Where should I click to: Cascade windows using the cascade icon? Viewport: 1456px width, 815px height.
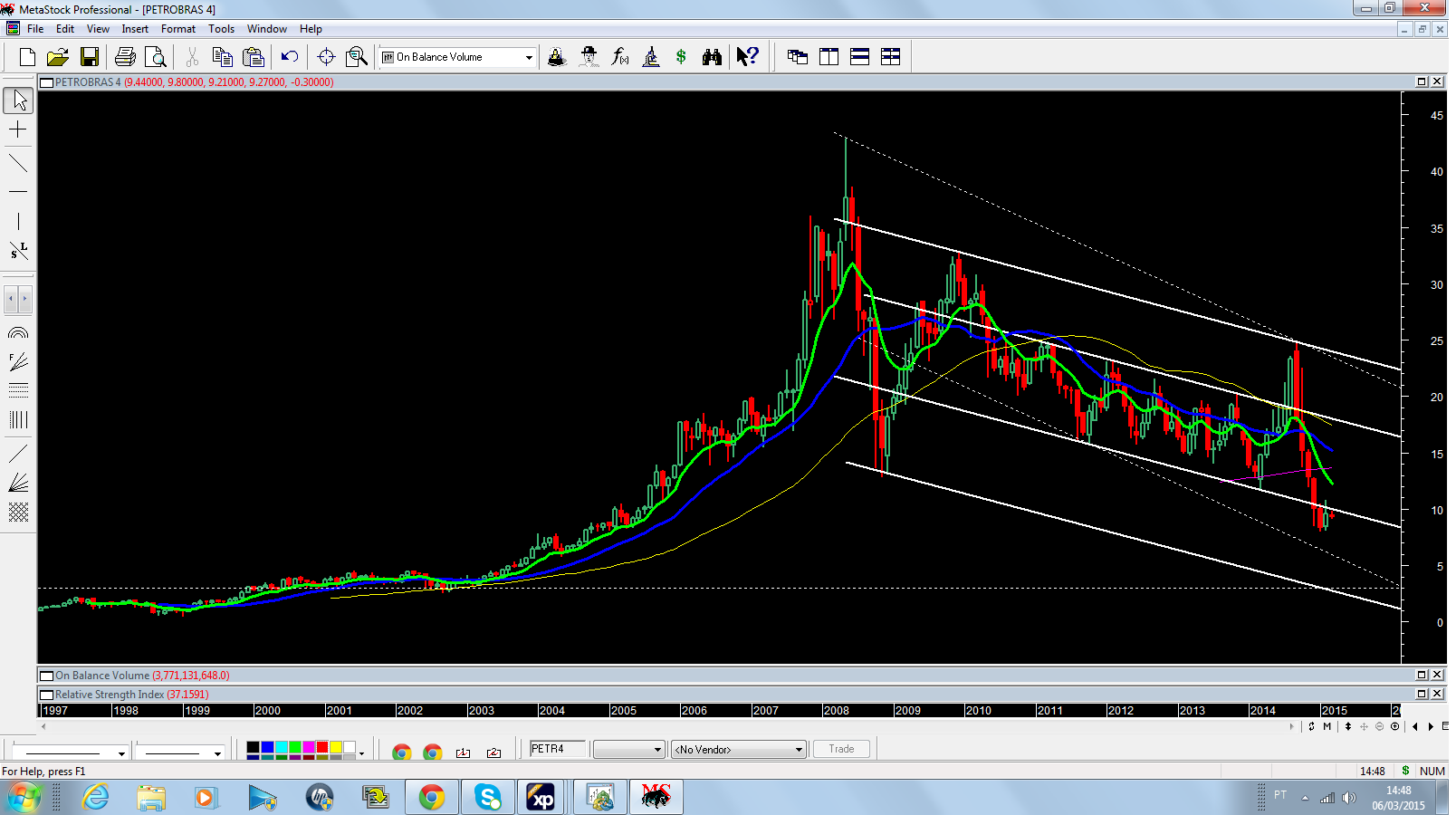(x=798, y=57)
